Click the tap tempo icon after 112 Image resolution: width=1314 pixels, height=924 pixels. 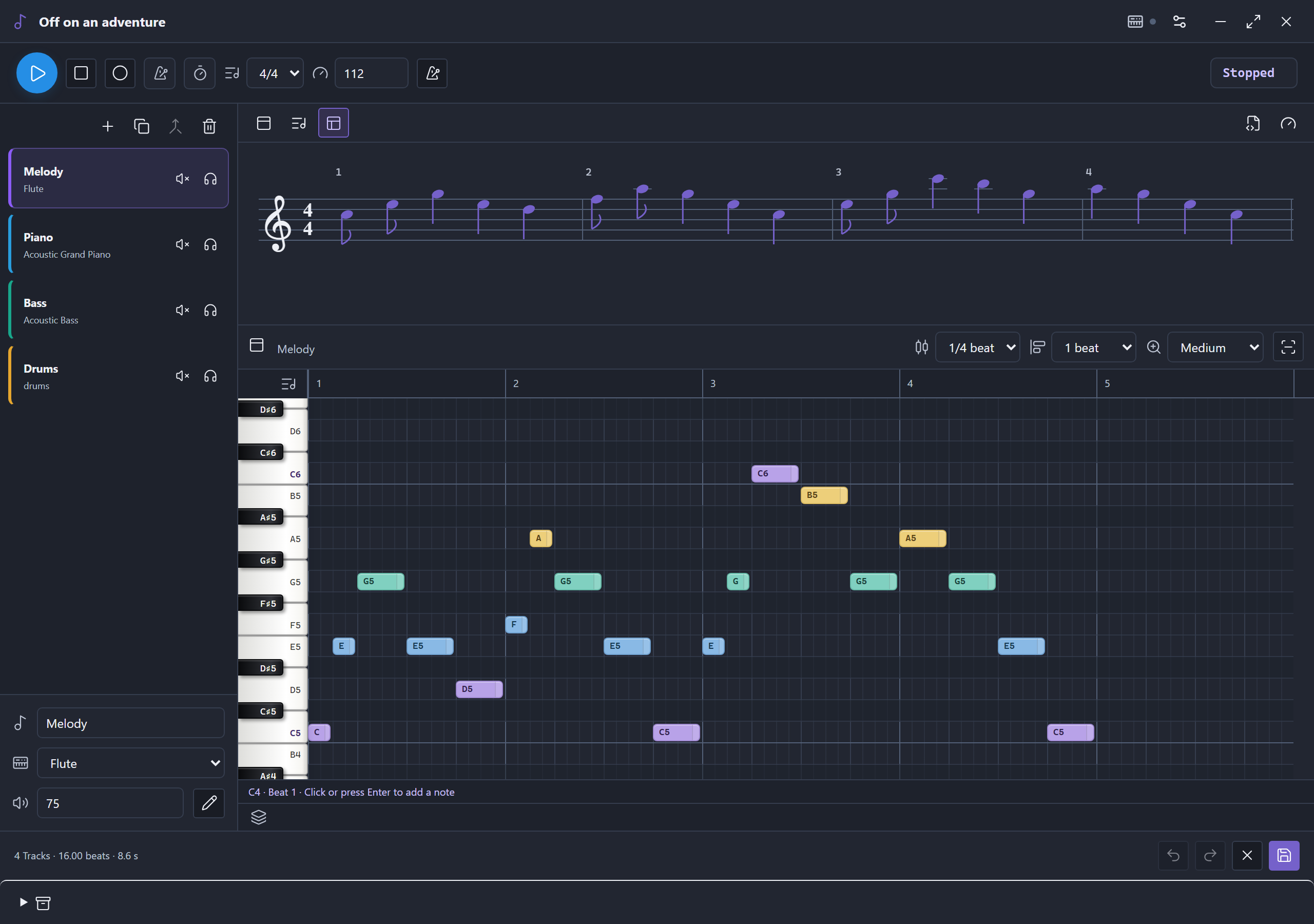[x=433, y=73]
